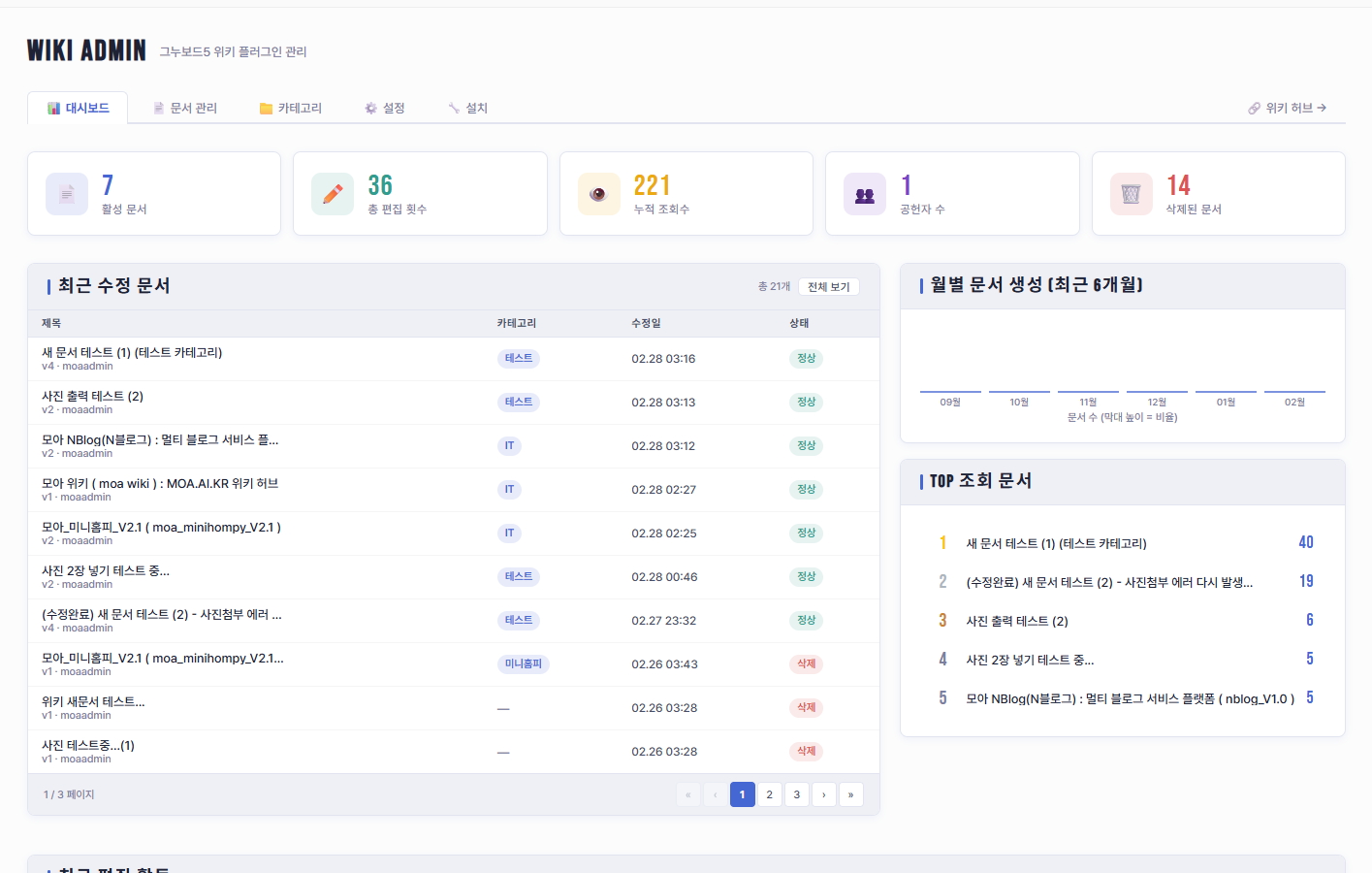Open the 위키 허브 link
The image size is (1372, 873).
tap(1287, 108)
